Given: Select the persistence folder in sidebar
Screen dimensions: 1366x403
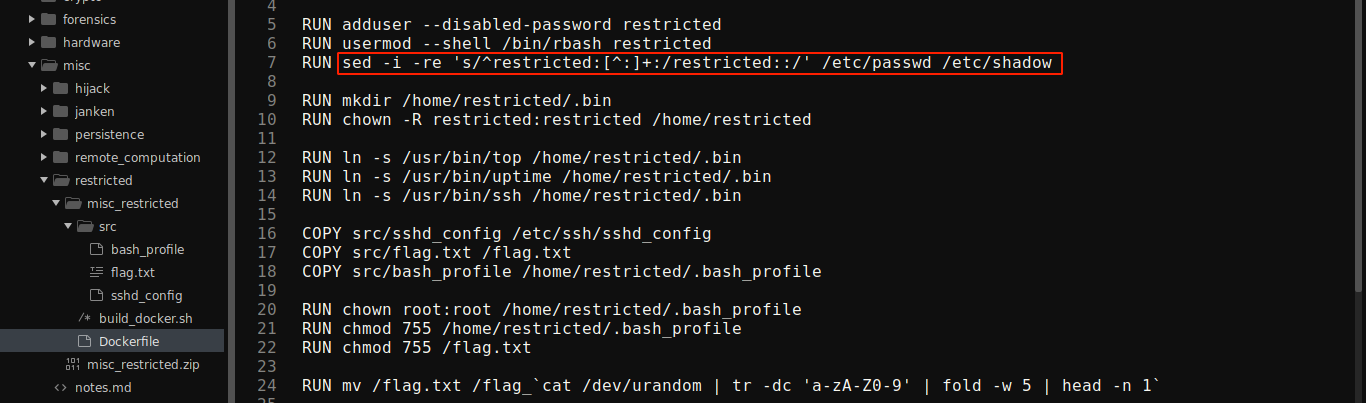Looking at the screenshot, I should pyautogui.click(x=109, y=134).
